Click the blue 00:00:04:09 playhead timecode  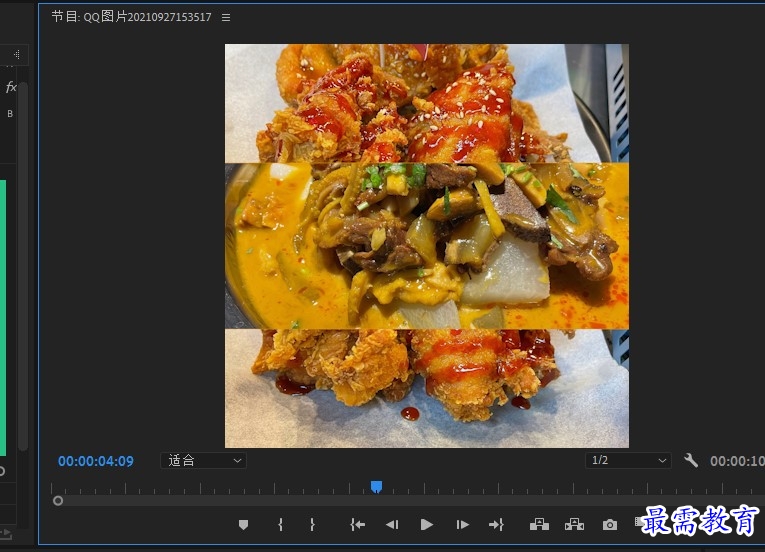point(96,461)
